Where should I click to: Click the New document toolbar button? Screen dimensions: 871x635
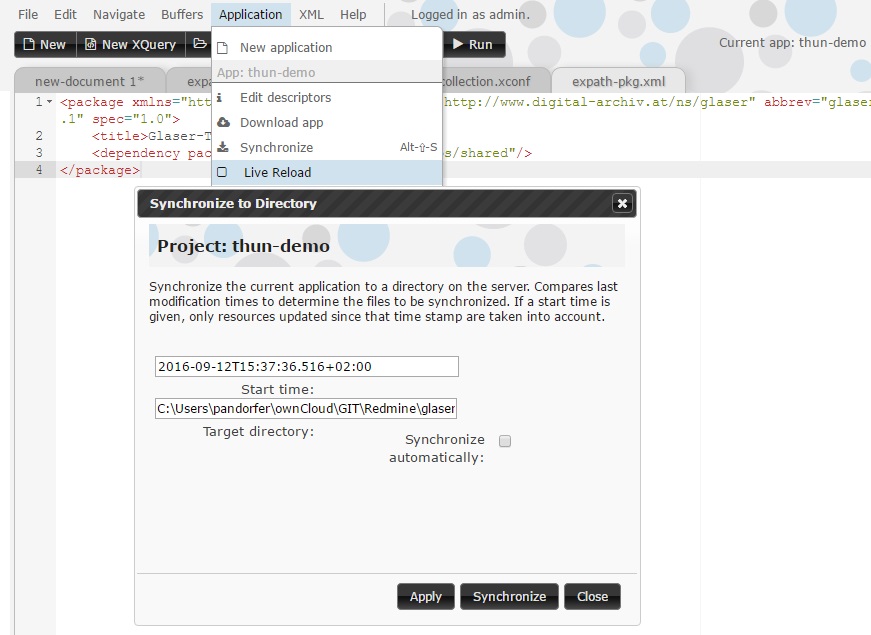click(x=45, y=44)
